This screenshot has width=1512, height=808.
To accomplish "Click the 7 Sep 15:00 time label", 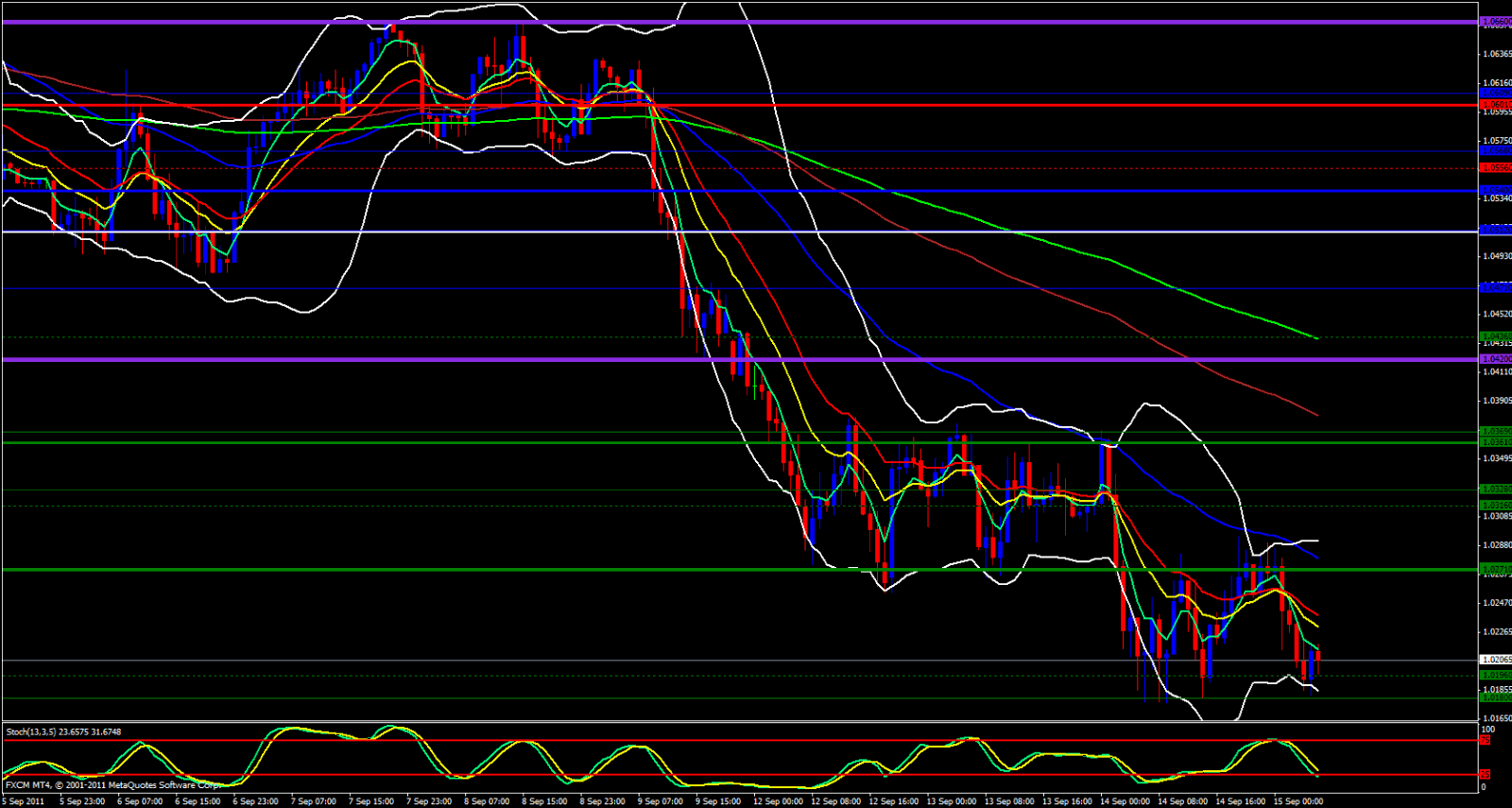I will click(370, 801).
